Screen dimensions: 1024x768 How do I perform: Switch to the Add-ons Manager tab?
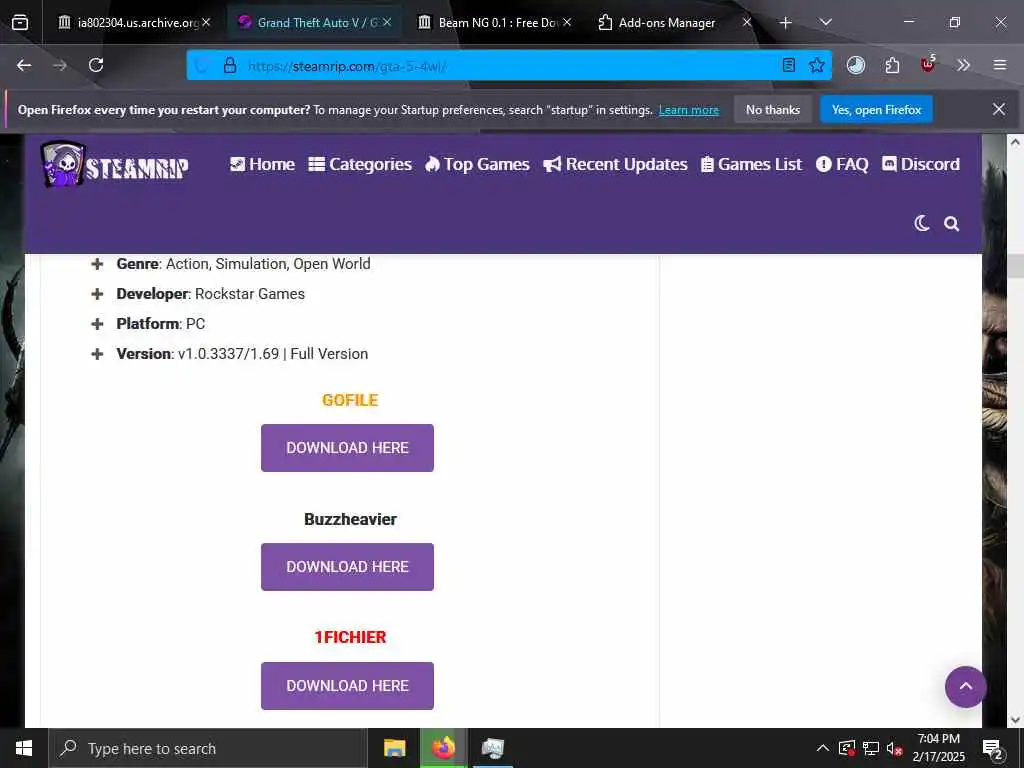pyautogui.click(x=675, y=23)
